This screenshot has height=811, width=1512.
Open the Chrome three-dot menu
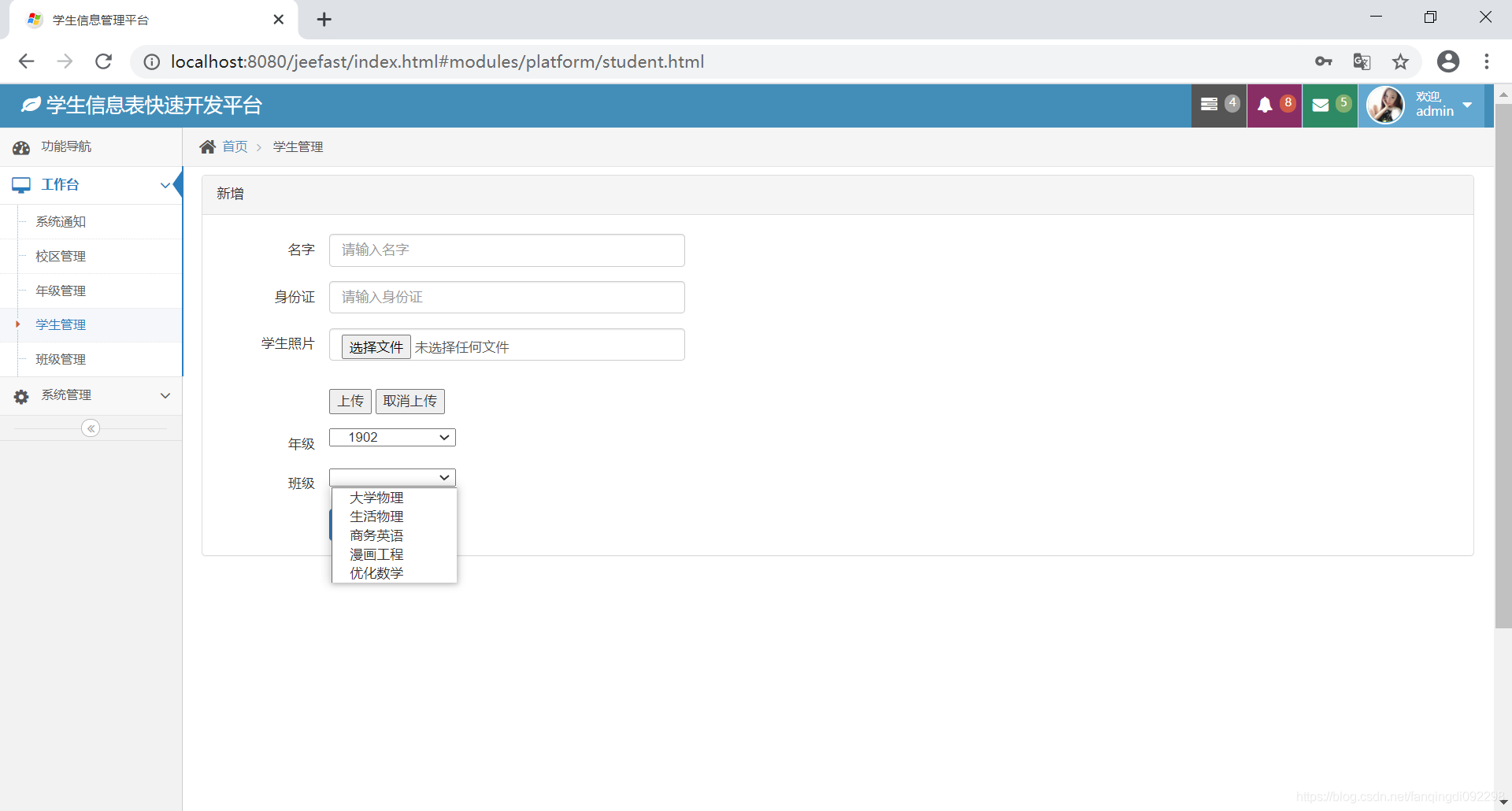pos(1487,61)
